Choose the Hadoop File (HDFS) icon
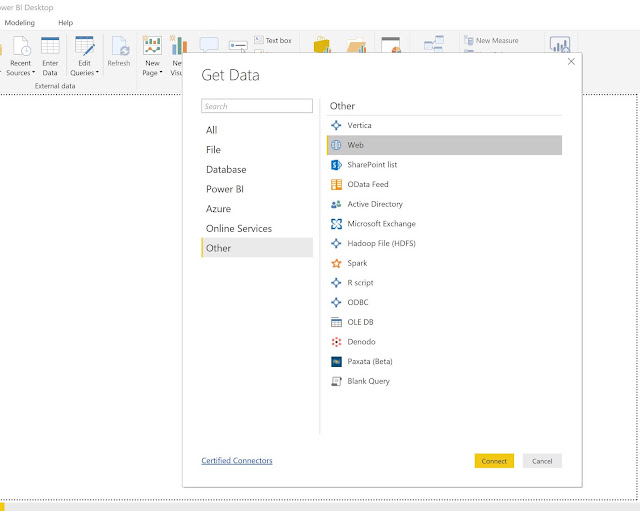The height and width of the screenshot is (511, 640). [x=336, y=243]
